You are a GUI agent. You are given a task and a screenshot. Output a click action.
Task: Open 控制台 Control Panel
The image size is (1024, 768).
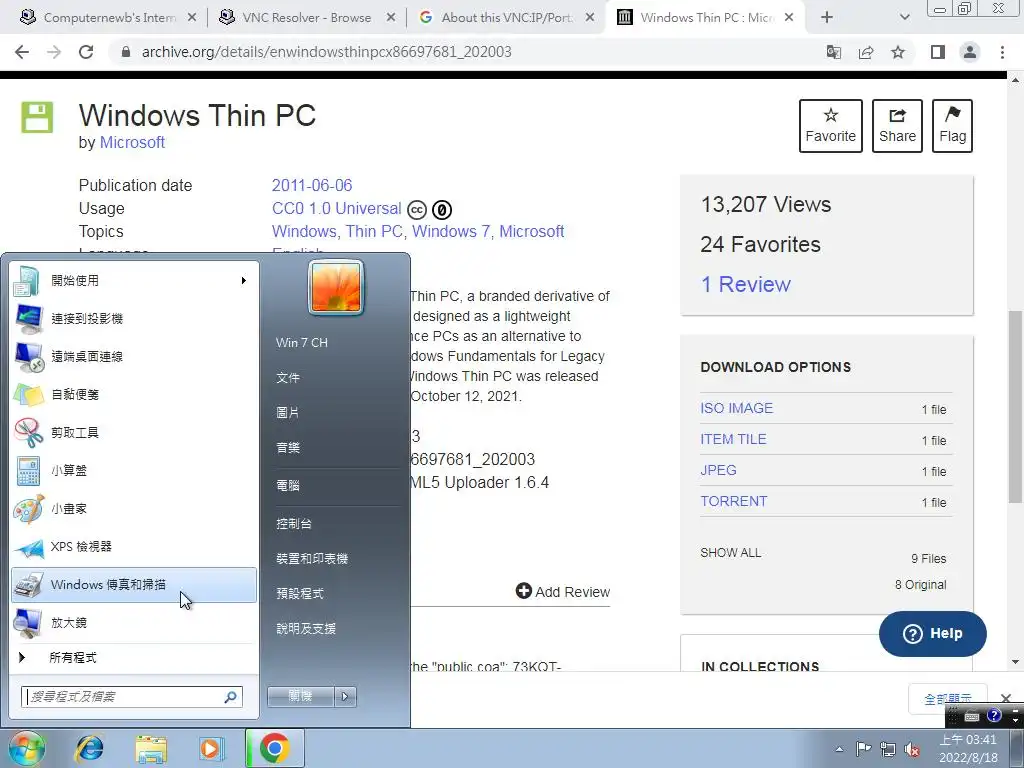coord(294,524)
